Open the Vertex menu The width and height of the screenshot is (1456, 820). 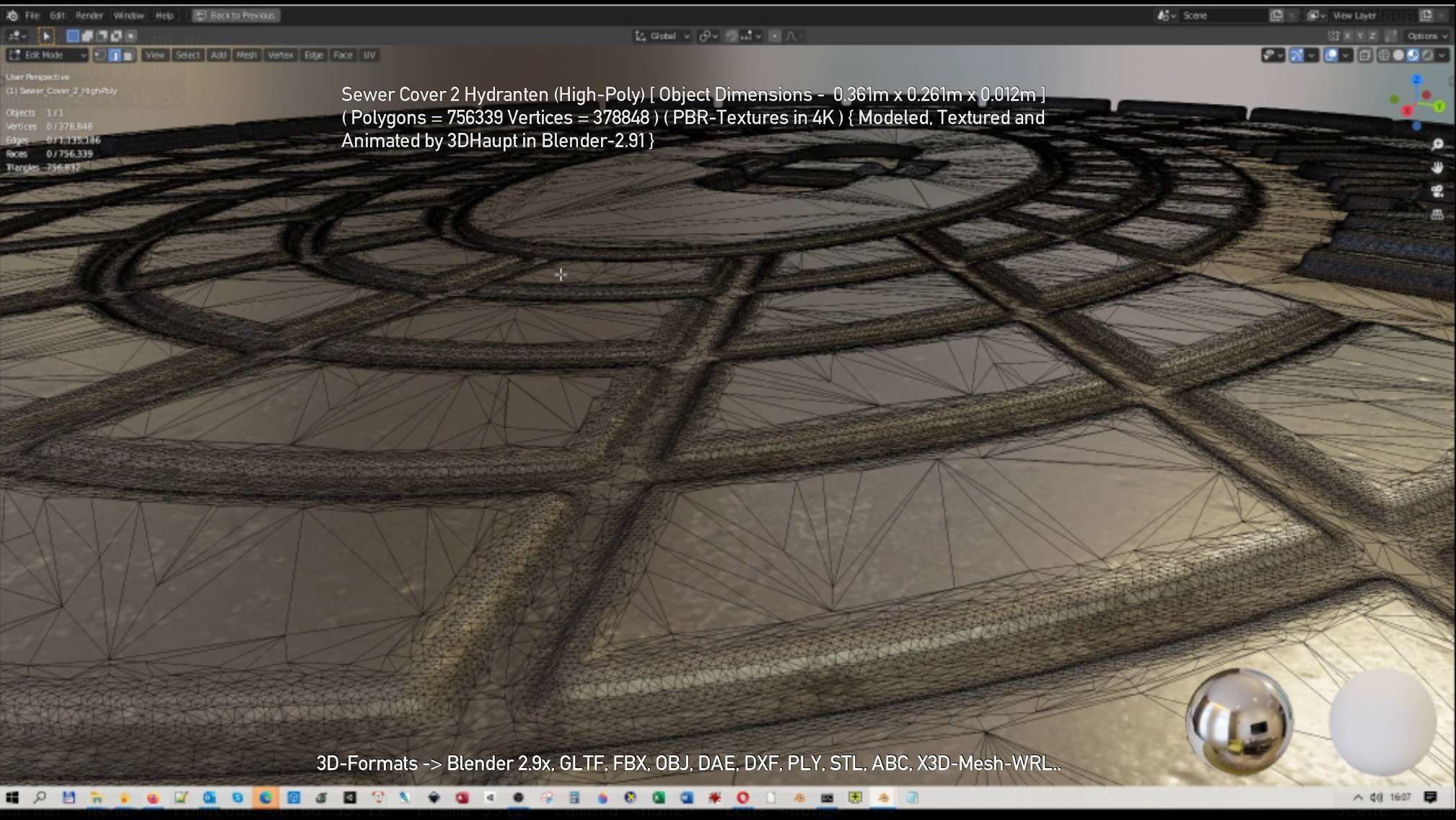tap(281, 55)
